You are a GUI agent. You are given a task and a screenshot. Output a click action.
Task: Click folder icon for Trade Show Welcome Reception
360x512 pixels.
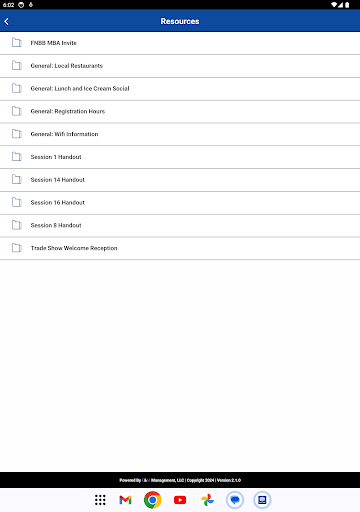click(x=17, y=248)
